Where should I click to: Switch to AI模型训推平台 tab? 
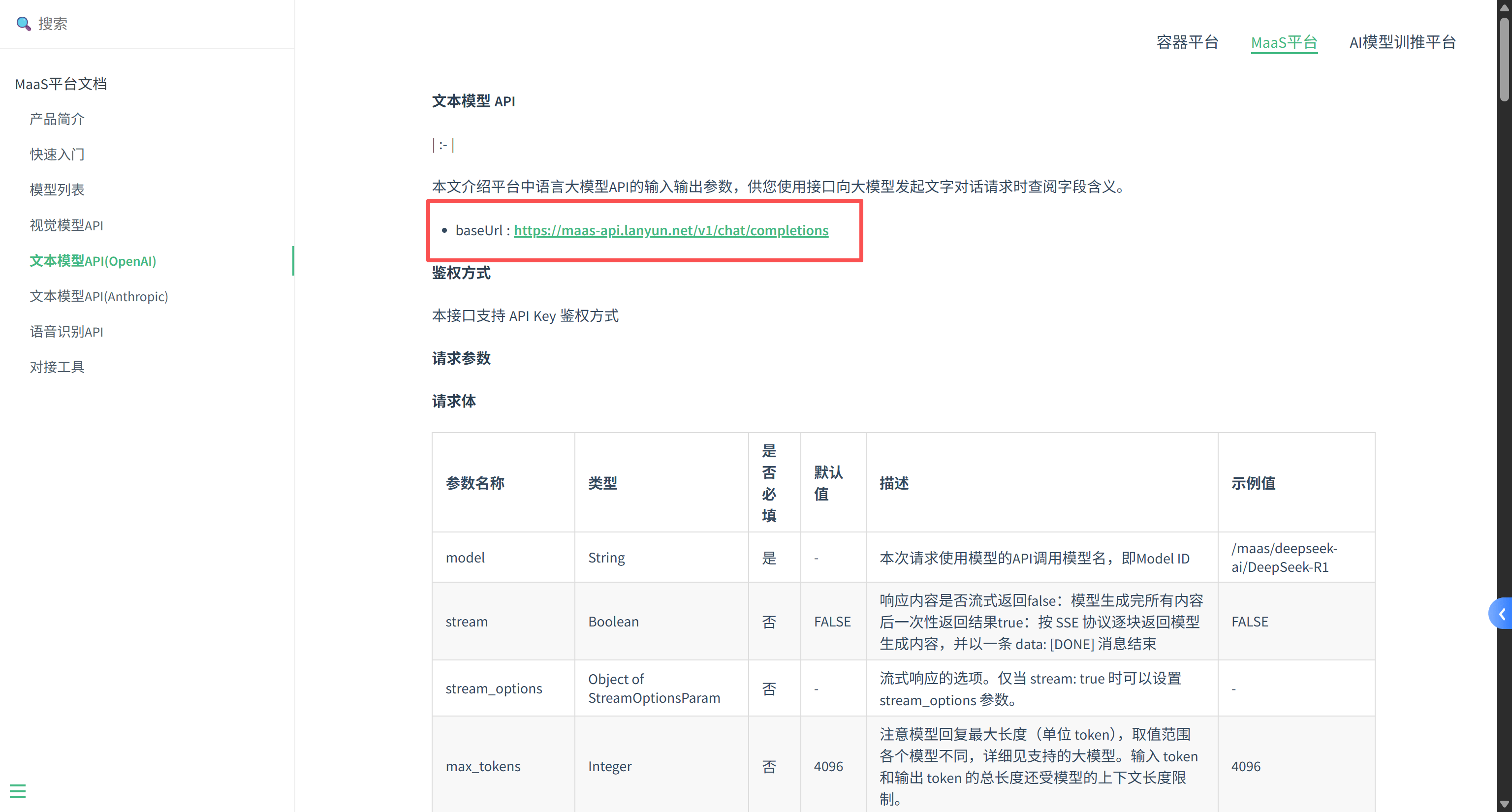click(1402, 42)
